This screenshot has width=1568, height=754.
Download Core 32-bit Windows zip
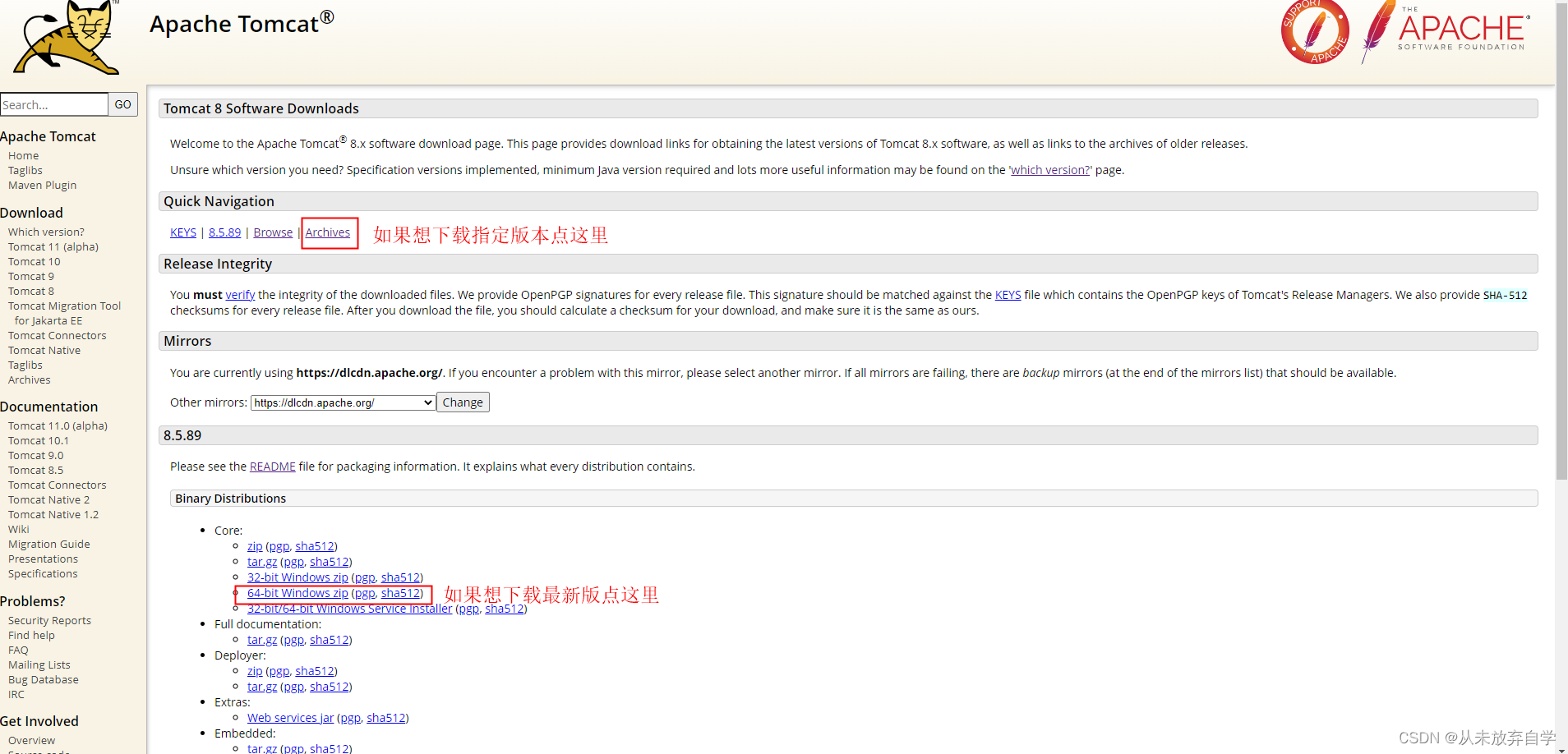pos(297,577)
